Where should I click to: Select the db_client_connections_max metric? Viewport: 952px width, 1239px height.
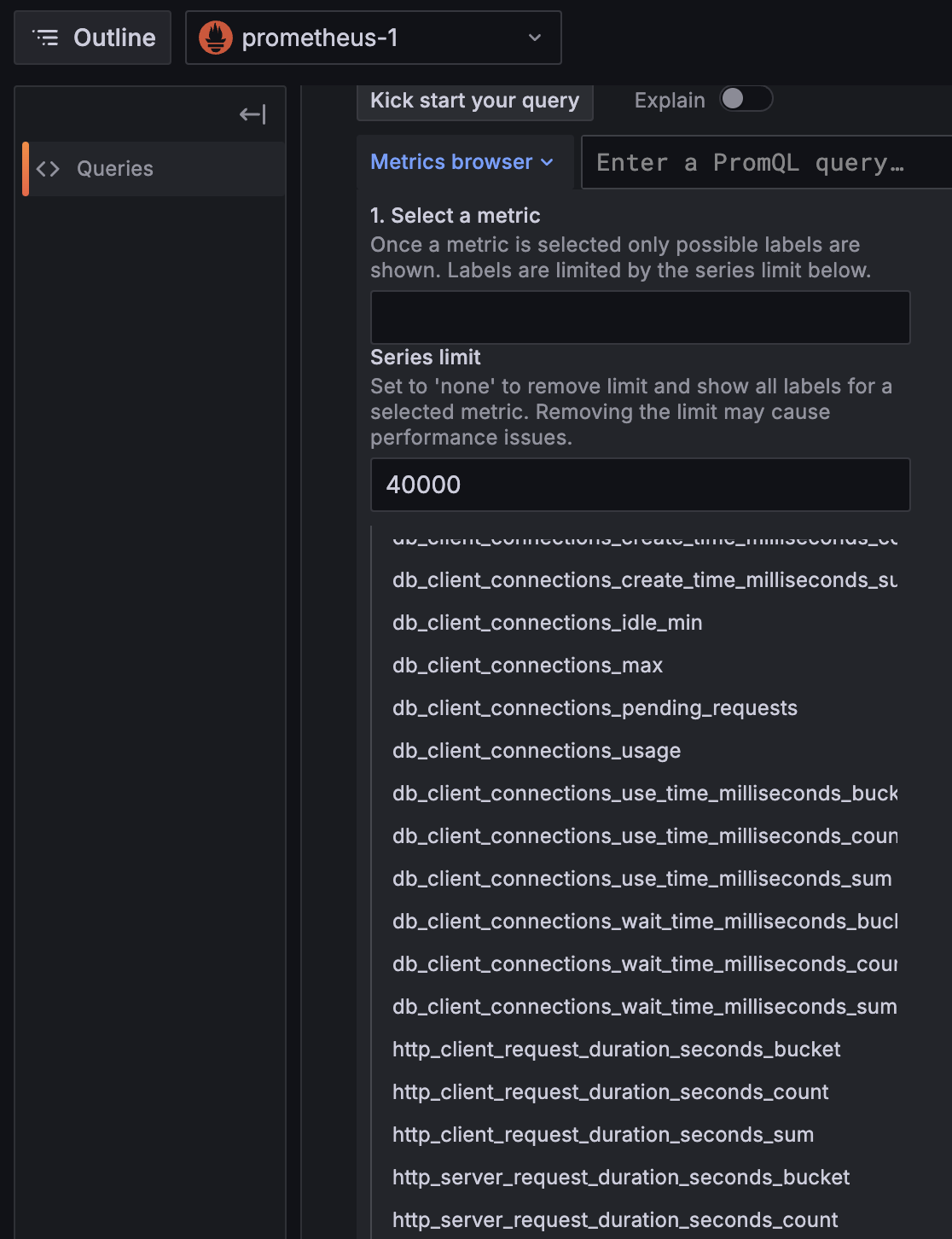tap(527, 666)
